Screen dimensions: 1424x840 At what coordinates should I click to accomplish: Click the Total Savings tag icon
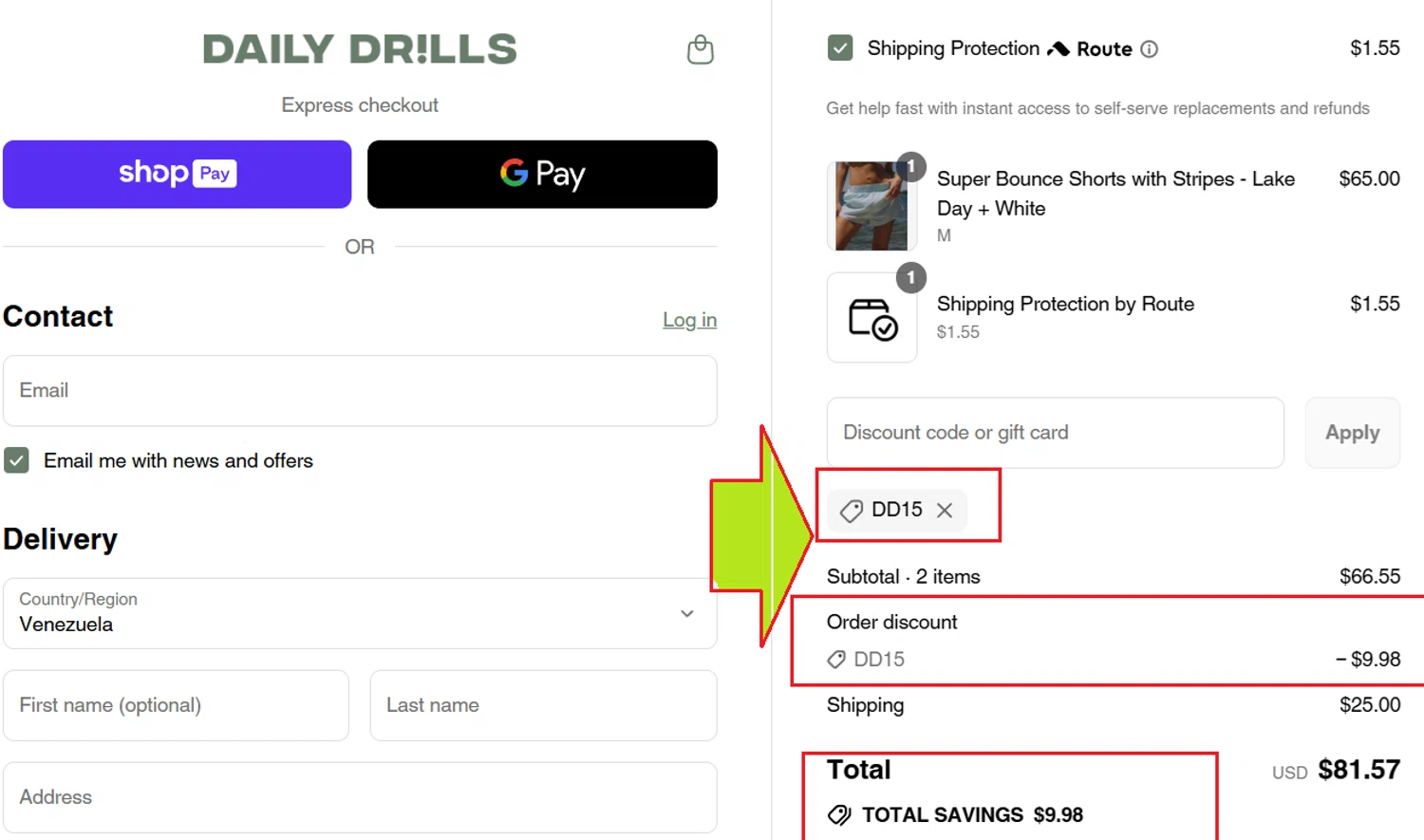click(839, 814)
